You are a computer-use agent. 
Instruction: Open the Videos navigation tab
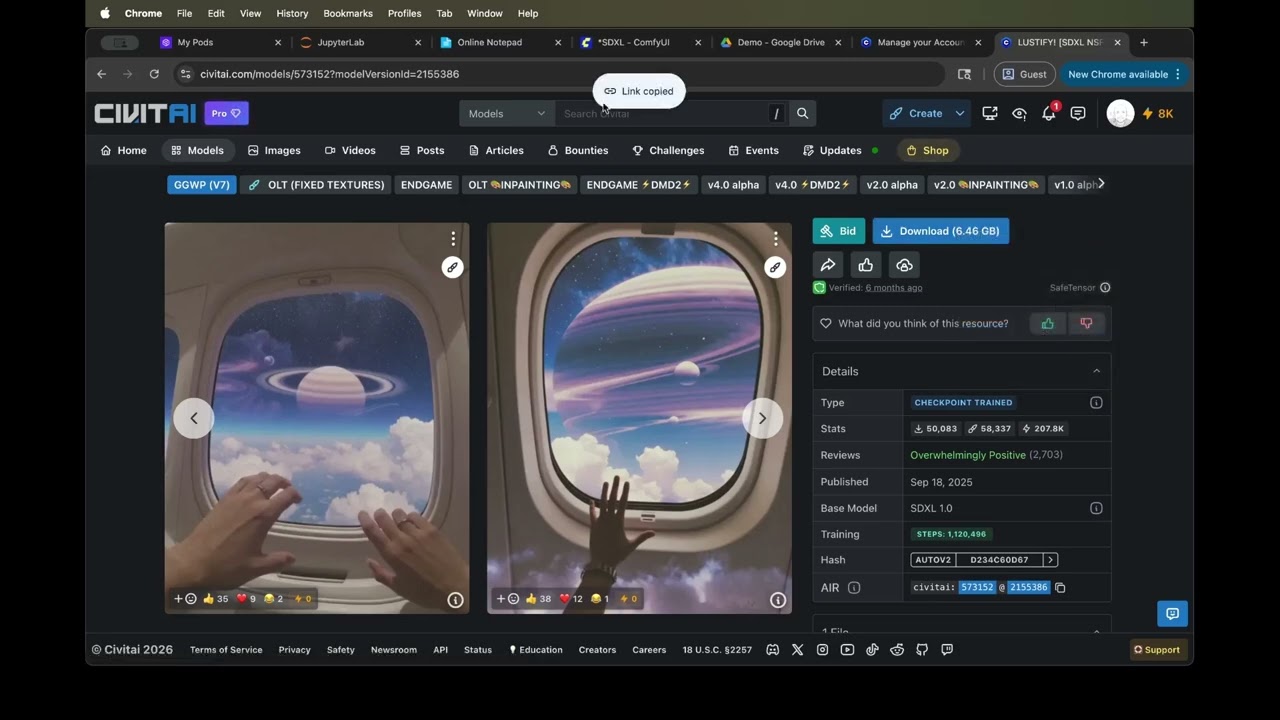[x=350, y=151]
